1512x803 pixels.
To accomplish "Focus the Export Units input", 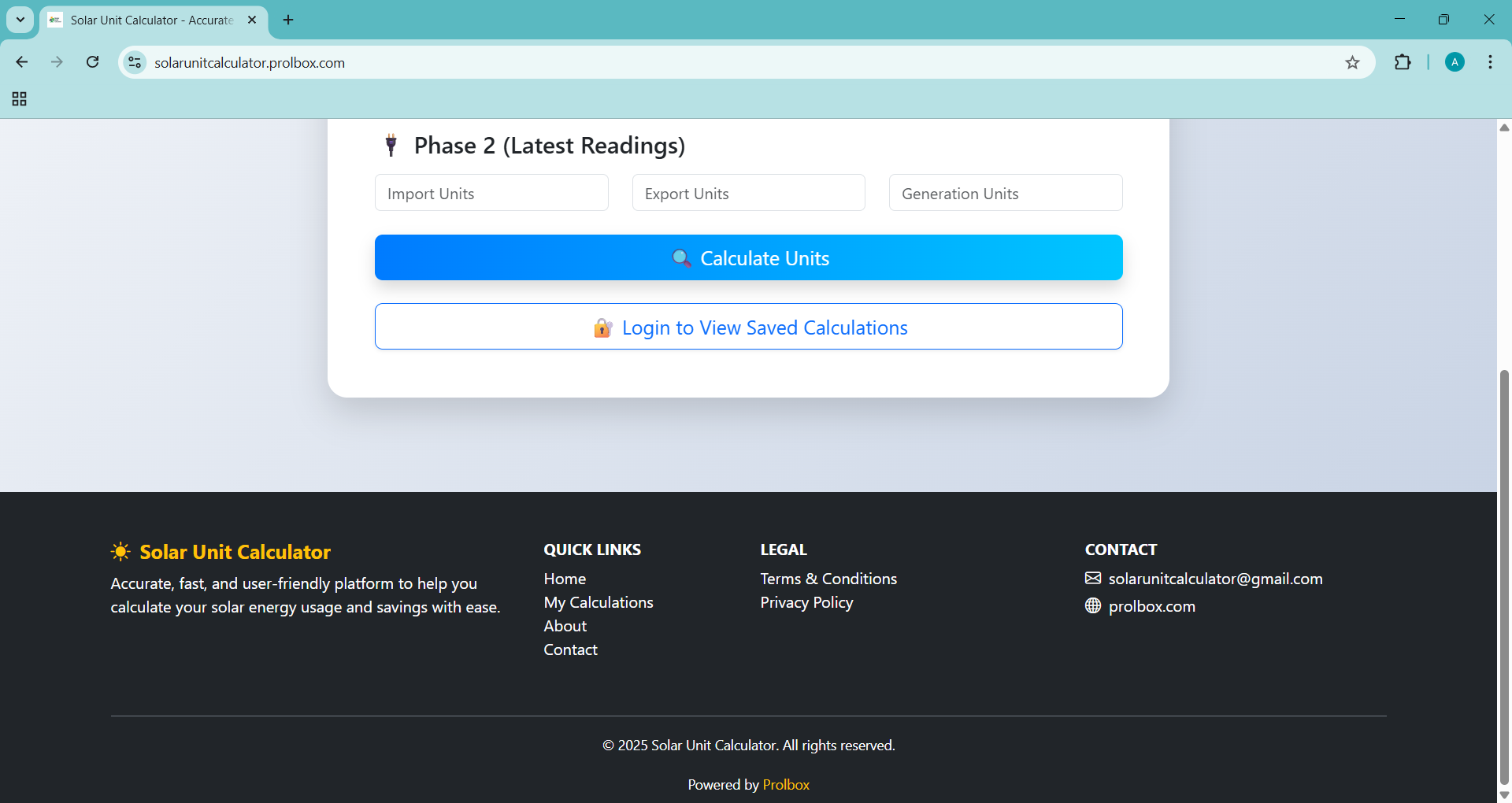I will point(748,193).
